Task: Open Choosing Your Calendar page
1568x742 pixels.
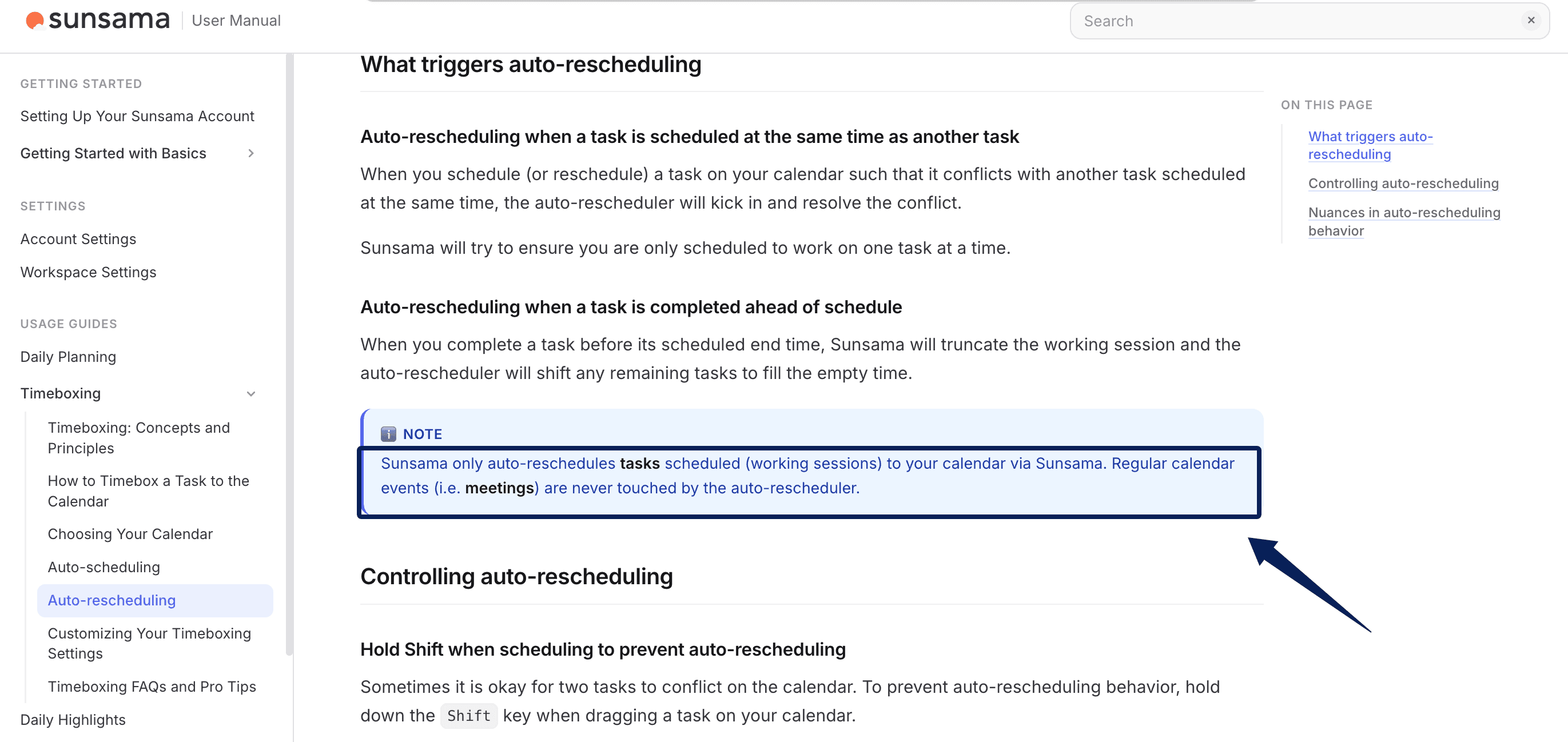Action: click(x=130, y=534)
